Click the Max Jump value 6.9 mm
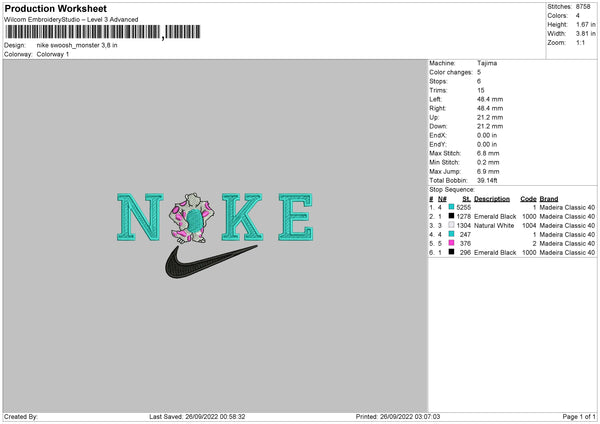This screenshot has height=424, width=600. click(488, 171)
